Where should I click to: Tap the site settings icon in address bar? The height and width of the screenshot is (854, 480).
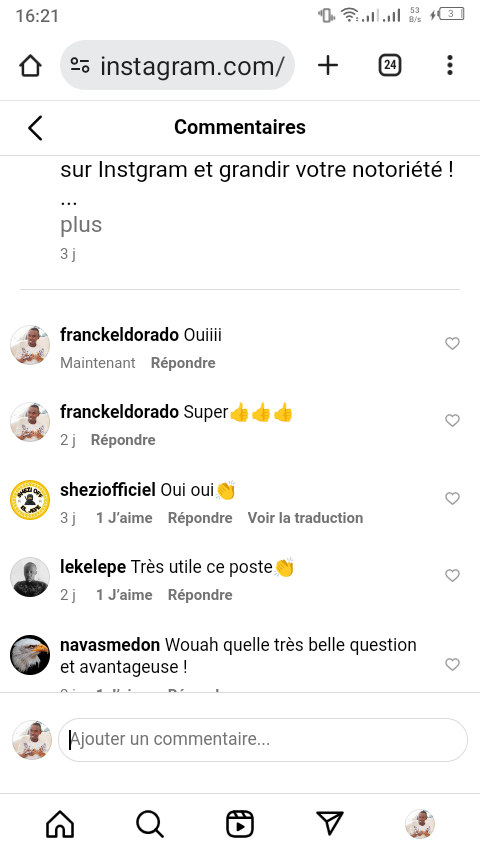point(80,66)
